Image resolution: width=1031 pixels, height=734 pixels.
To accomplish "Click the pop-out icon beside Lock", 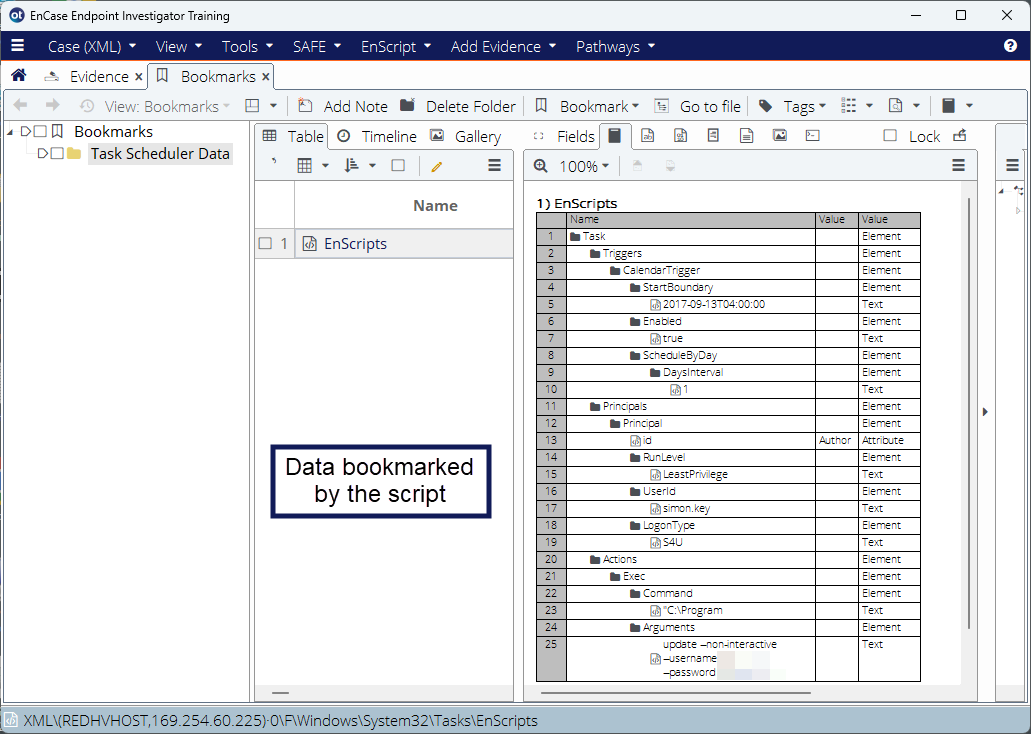I will click(x=960, y=135).
